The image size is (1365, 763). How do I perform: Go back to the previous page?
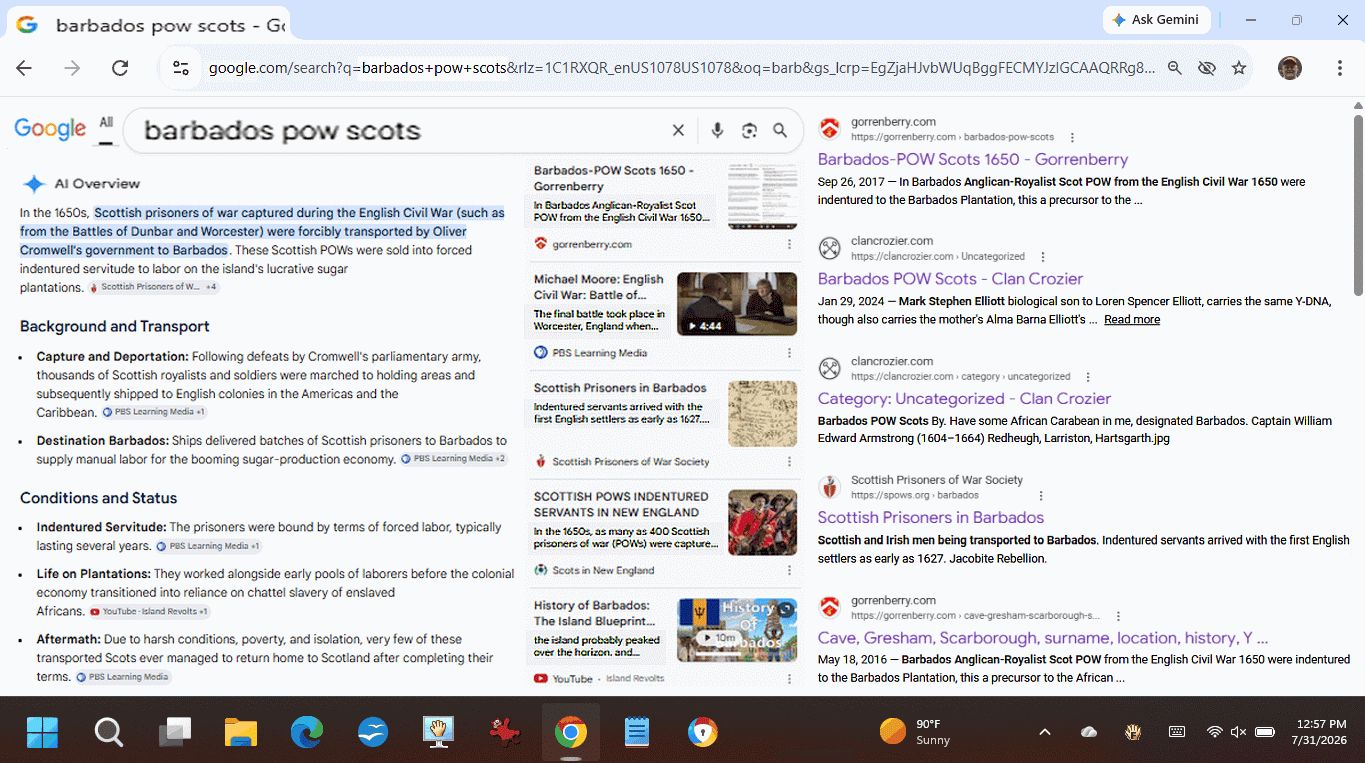(x=24, y=68)
